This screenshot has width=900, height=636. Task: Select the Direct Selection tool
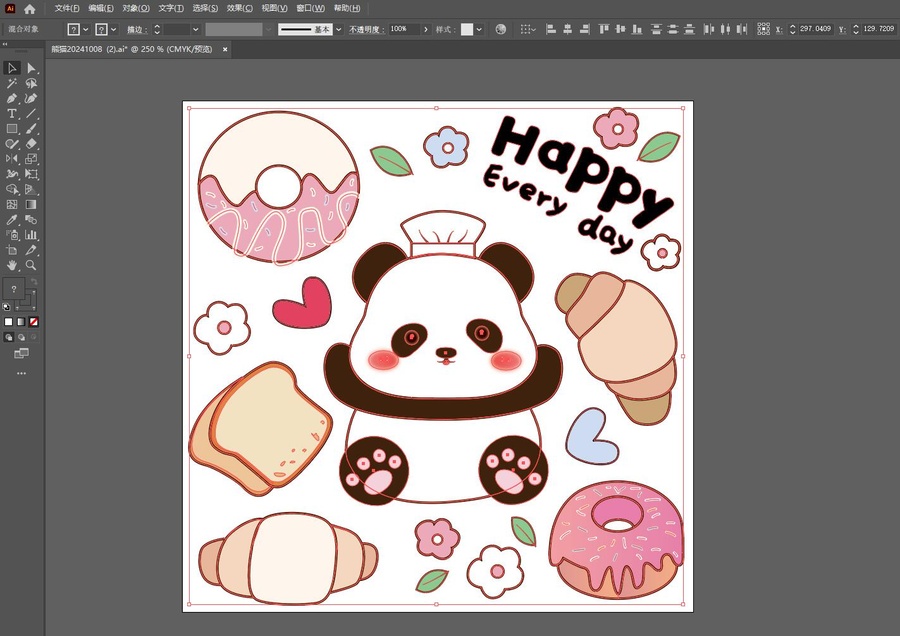click(32, 68)
